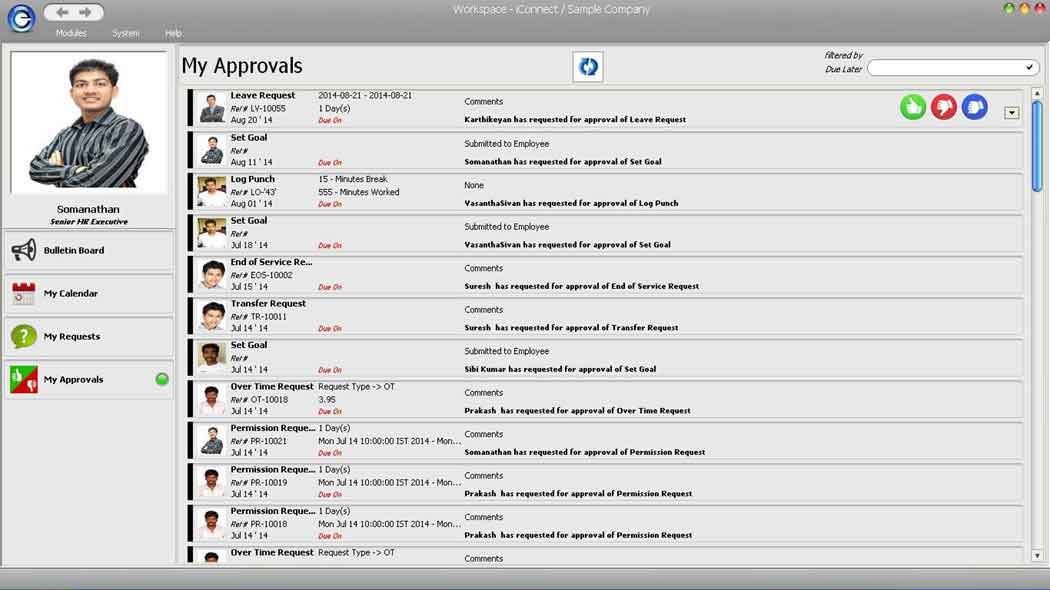
Task: Go forward using the right arrow
Action: pyautogui.click(x=86, y=13)
